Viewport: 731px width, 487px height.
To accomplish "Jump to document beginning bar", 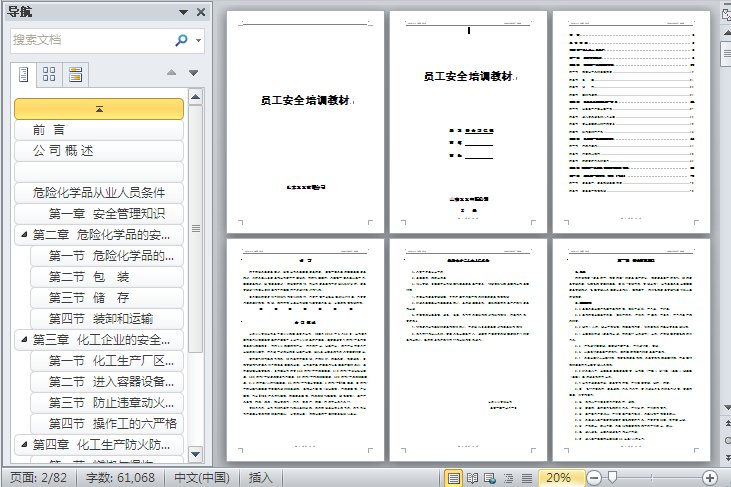I will [99, 109].
